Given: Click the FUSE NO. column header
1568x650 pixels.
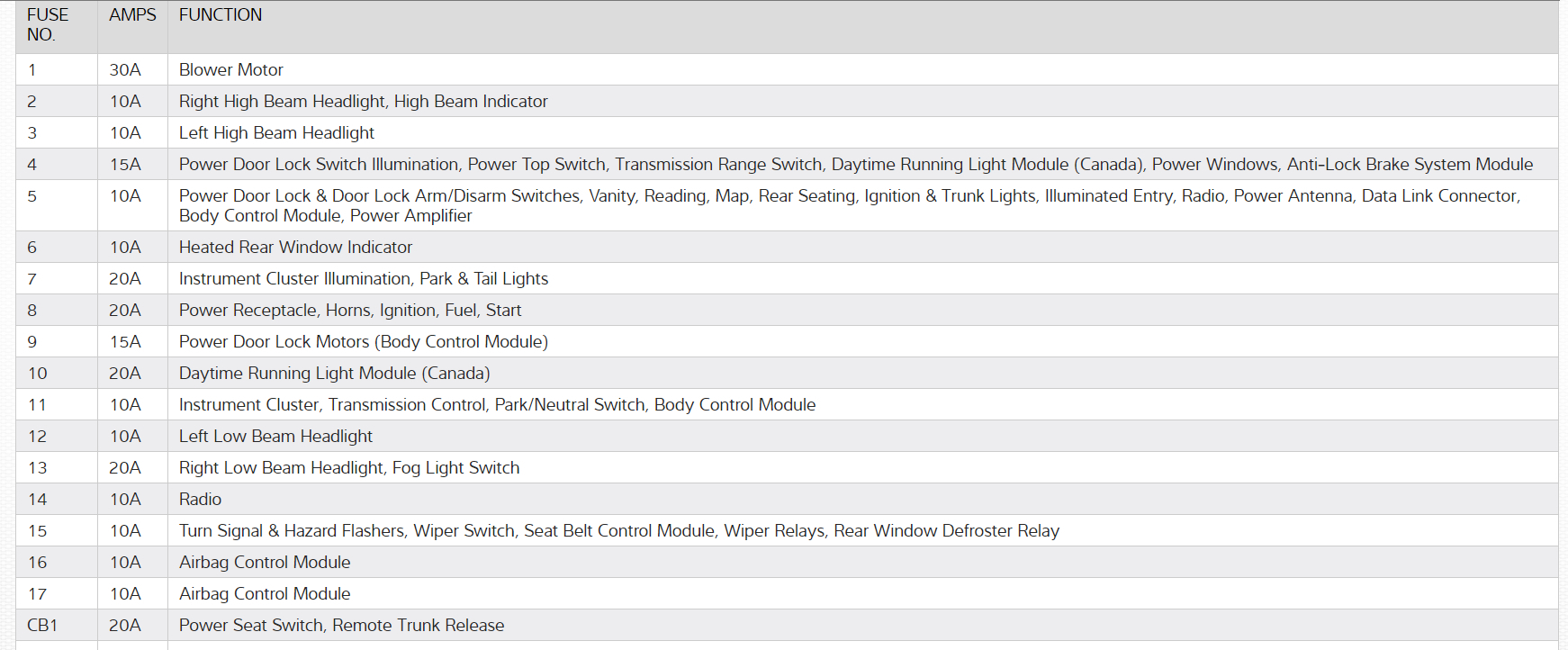Looking at the screenshot, I should click(48, 25).
